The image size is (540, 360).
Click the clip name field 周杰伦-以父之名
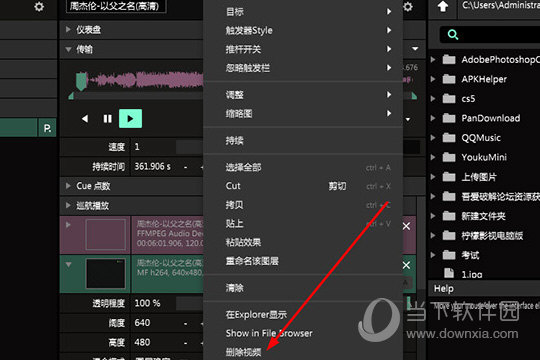click(116, 6)
